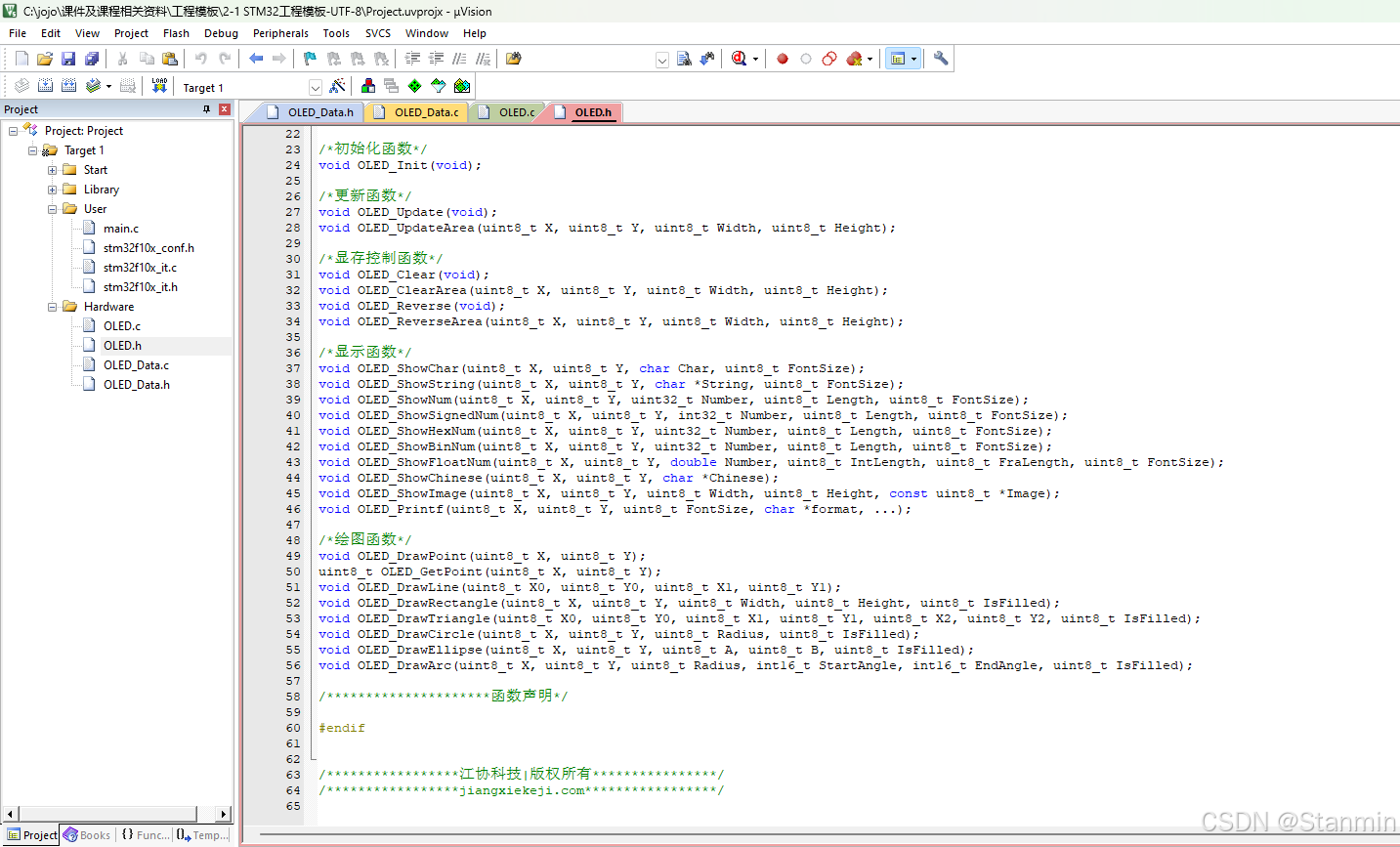
Task: Download code to flash with the LOAD icon
Action: (159, 86)
